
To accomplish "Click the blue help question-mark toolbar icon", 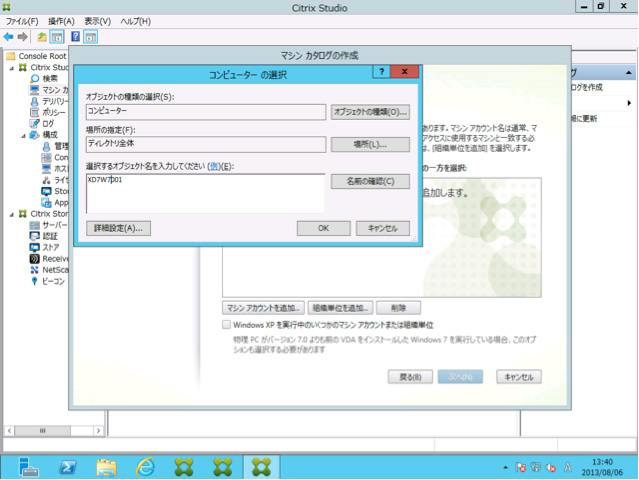I will pyautogui.click(x=75, y=37).
